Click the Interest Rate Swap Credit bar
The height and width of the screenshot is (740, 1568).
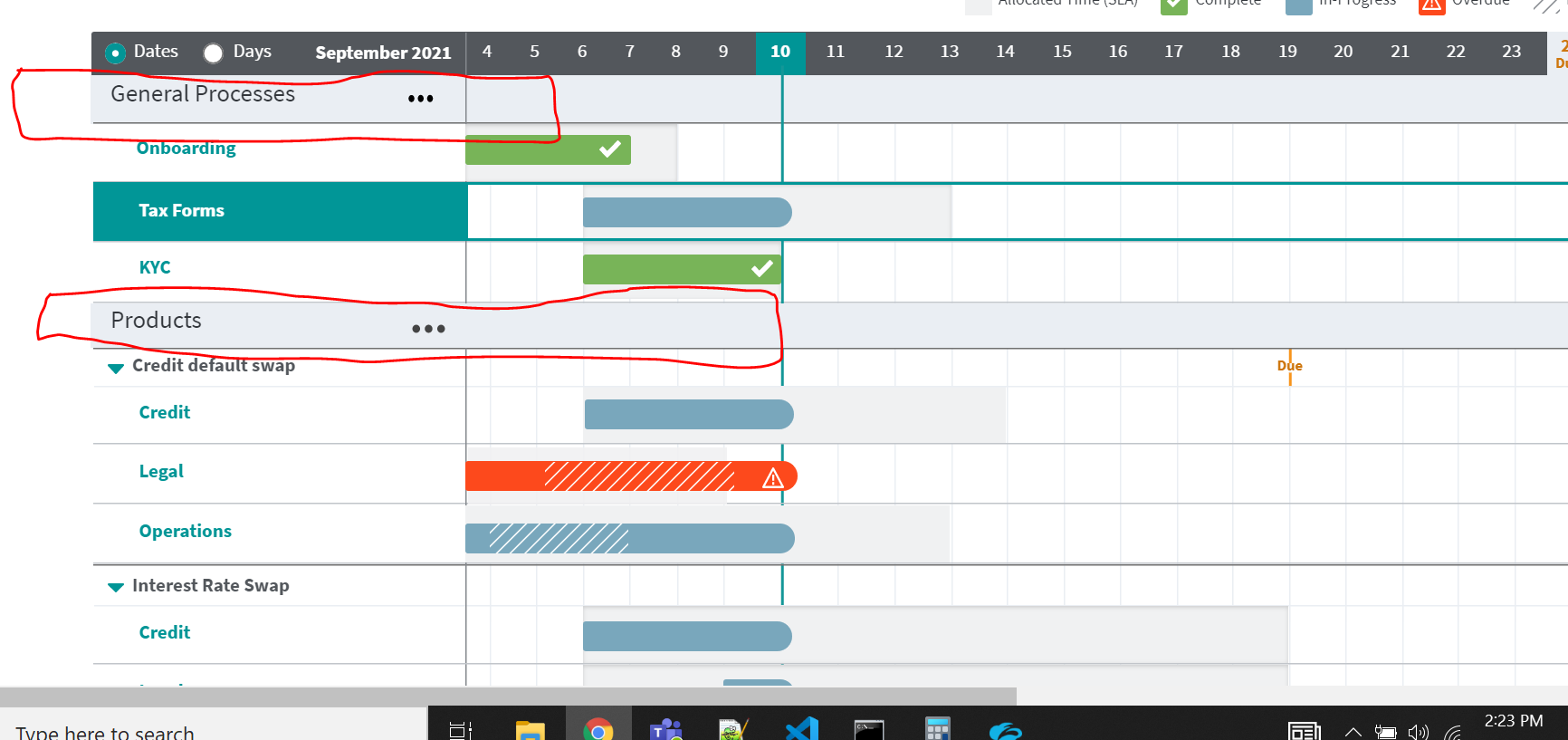point(687,636)
